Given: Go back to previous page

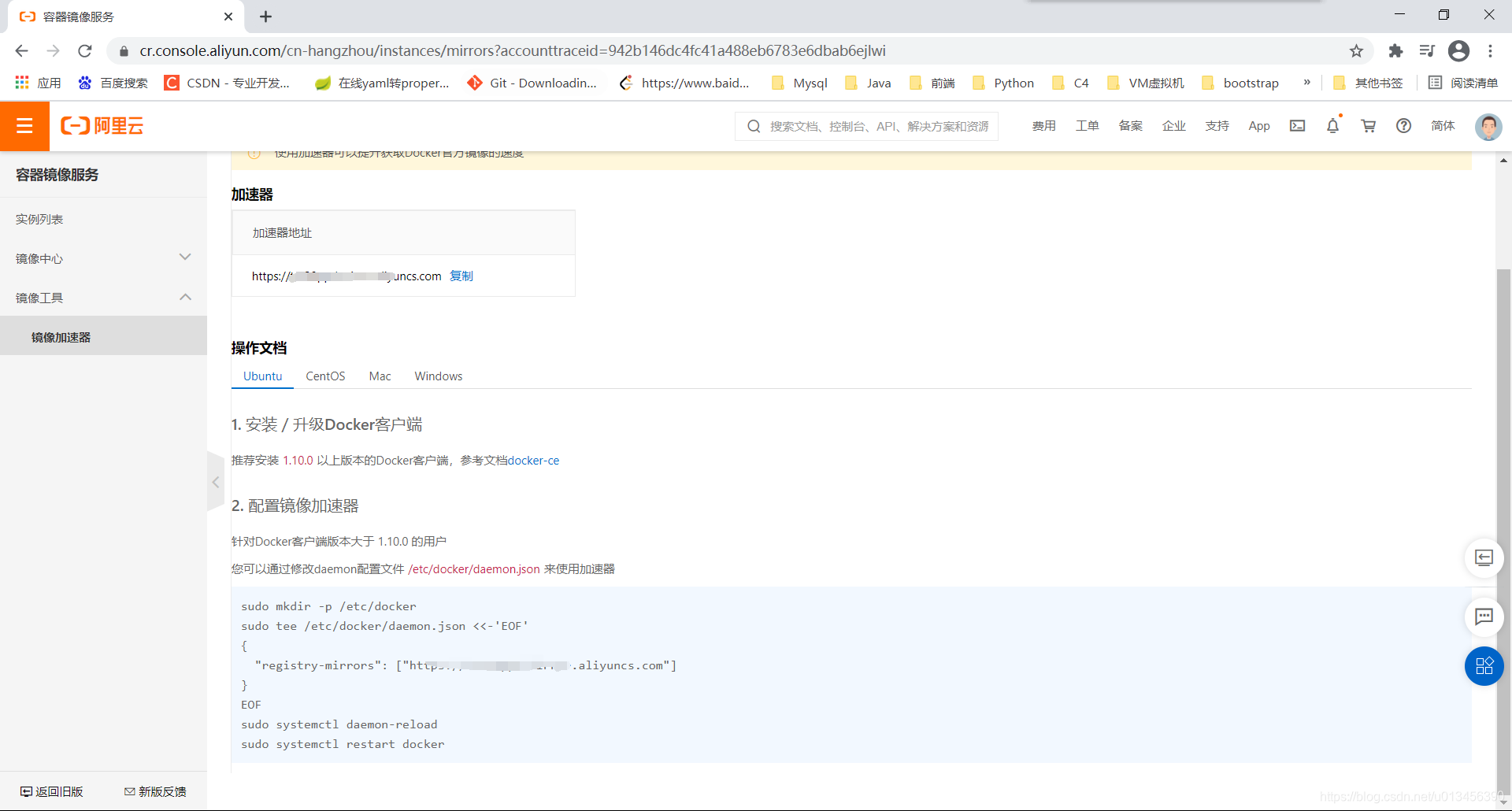Looking at the screenshot, I should [21, 51].
